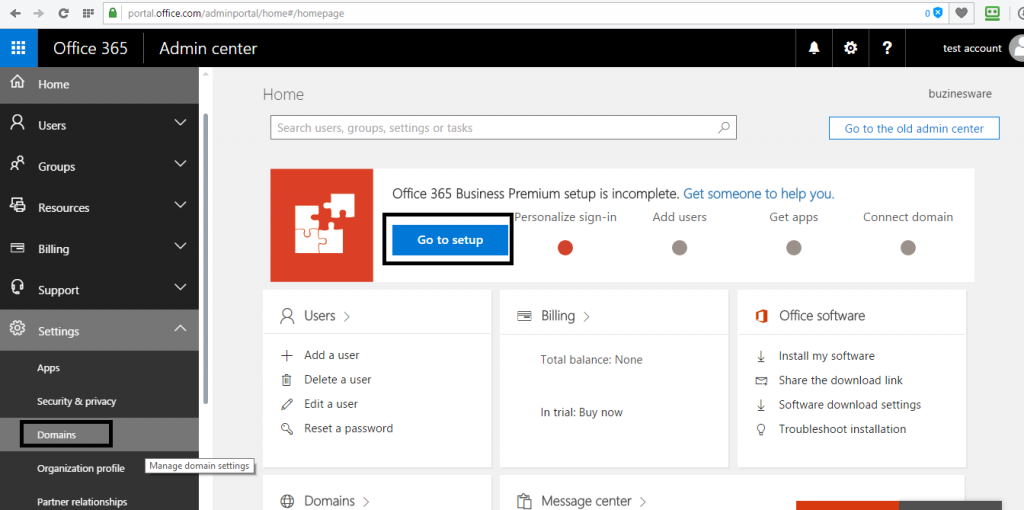Follow the Get someone to help you link
This screenshot has height=510, width=1024.
(x=759, y=194)
